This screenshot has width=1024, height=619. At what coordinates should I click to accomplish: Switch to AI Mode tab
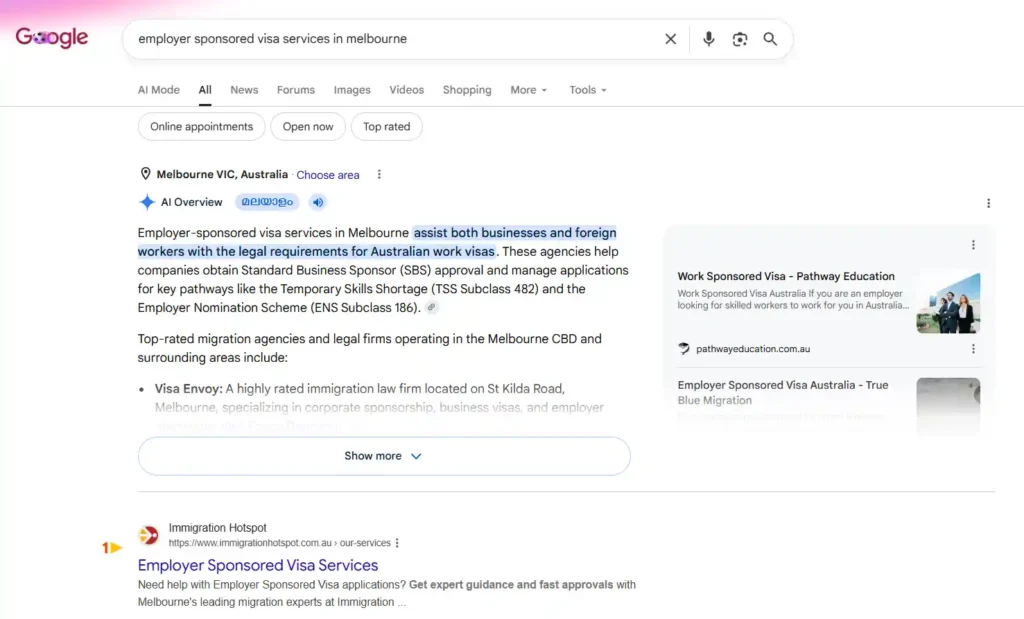coord(159,90)
